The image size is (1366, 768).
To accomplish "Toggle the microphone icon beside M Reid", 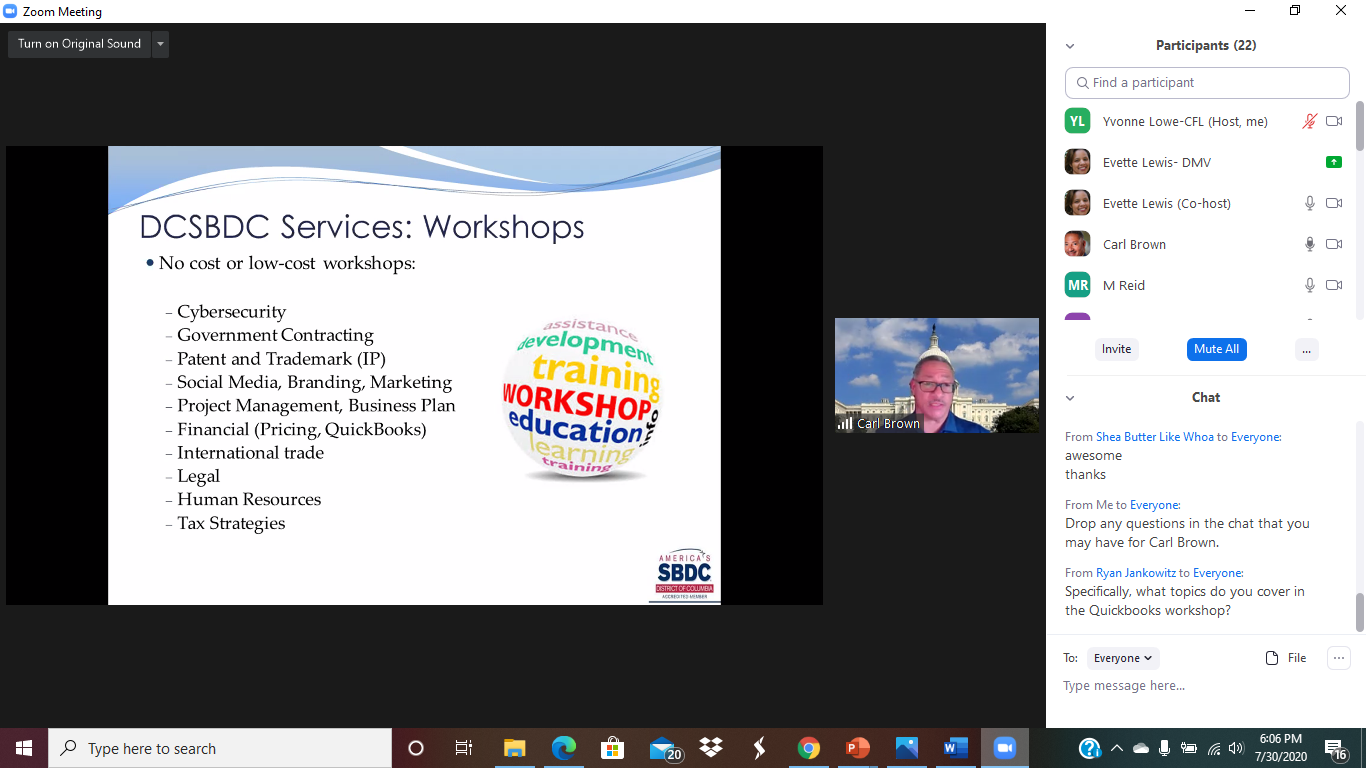I will tap(1309, 285).
